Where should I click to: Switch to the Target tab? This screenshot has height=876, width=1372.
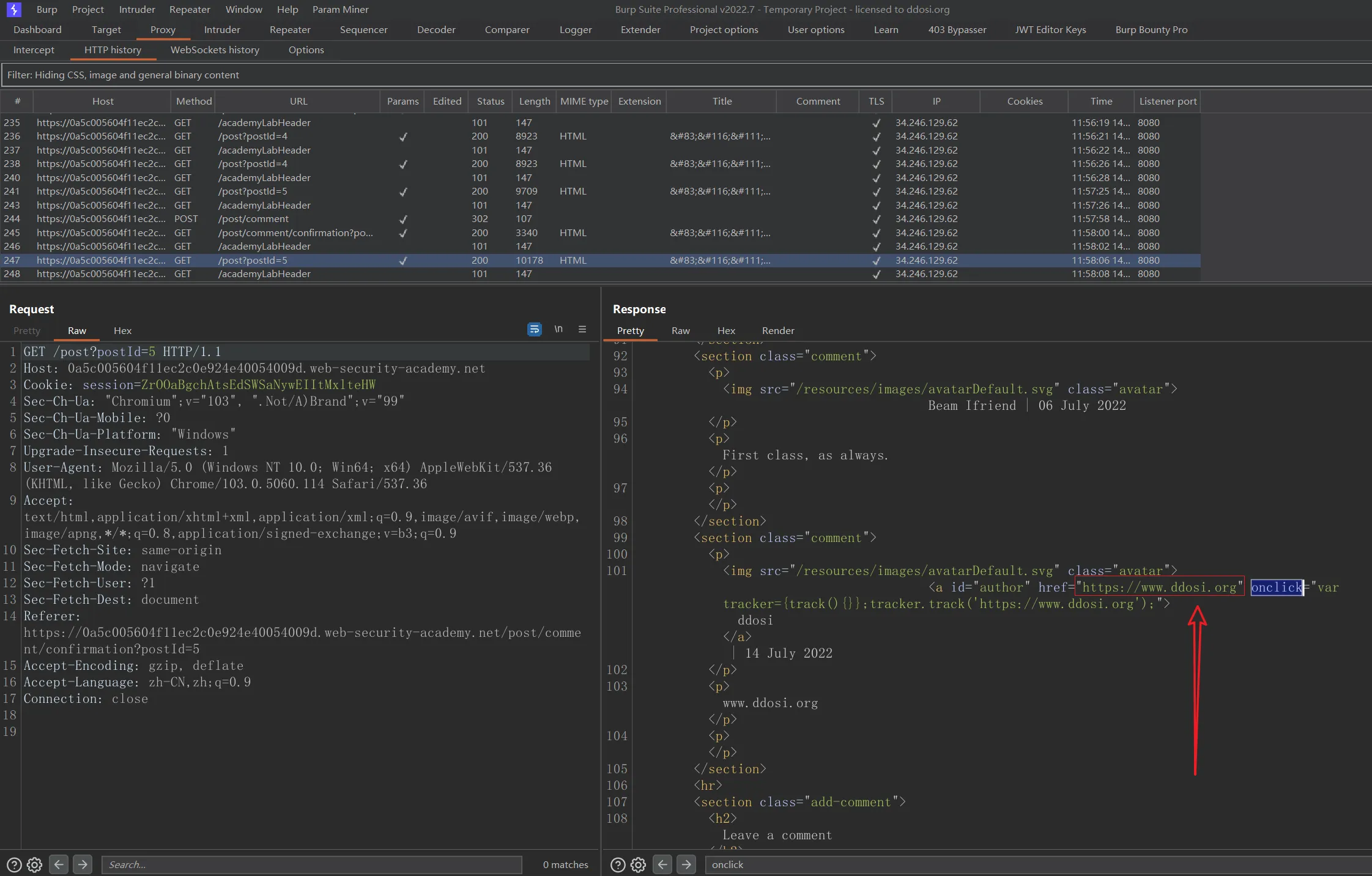(x=106, y=29)
